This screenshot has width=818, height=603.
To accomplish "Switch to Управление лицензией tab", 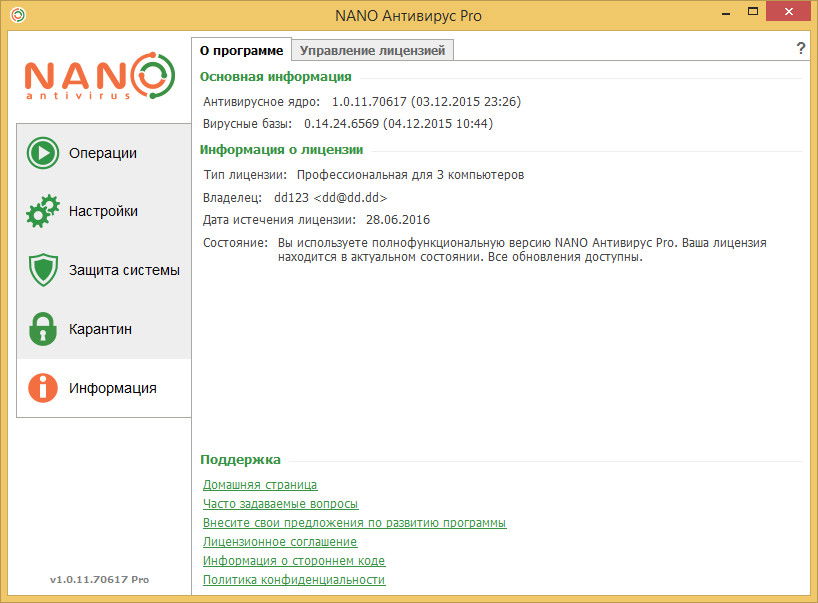I will [372, 50].
